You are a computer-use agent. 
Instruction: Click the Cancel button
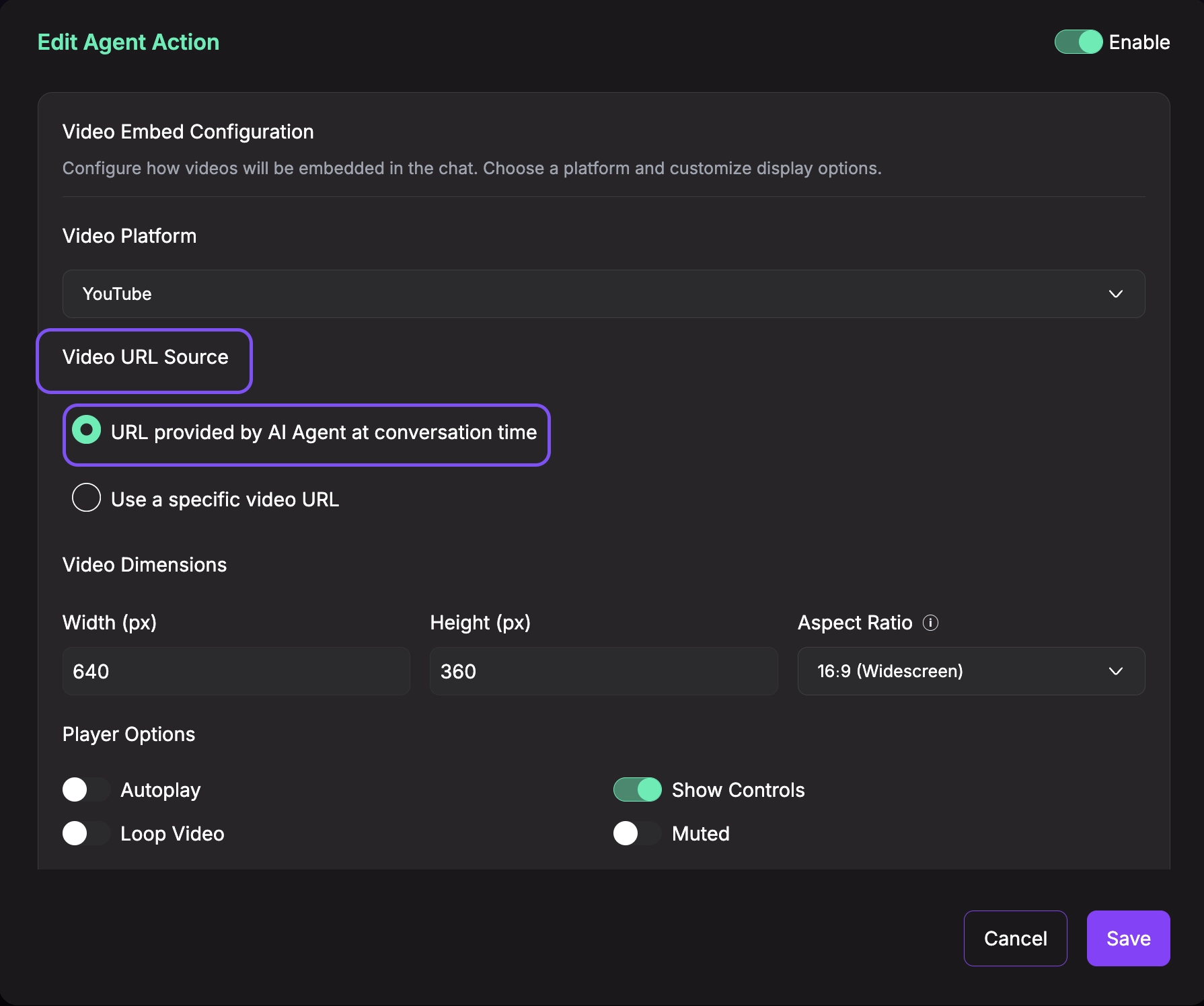(1016, 938)
